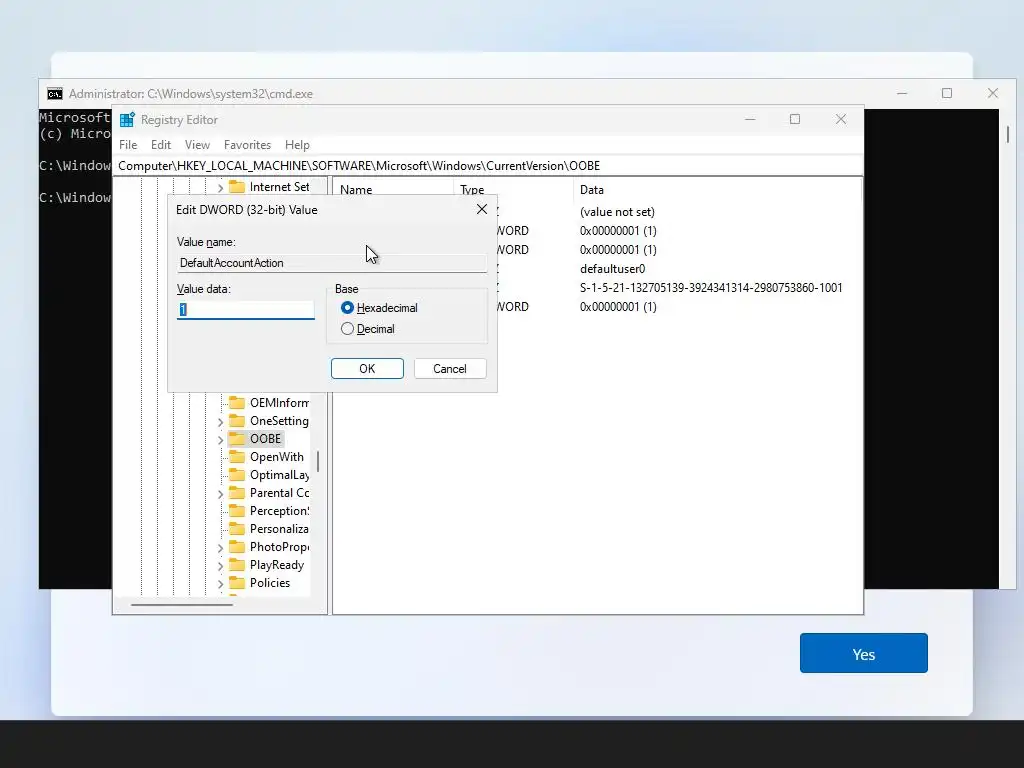Click the Yes button on setup screen

pyautogui.click(x=863, y=653)
